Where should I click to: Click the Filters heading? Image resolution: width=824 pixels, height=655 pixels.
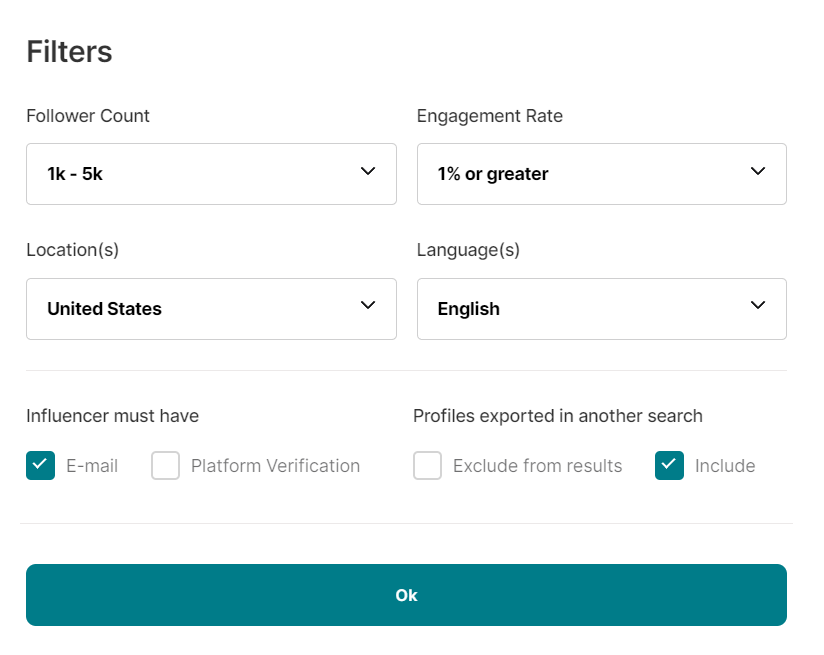point(69,52)
